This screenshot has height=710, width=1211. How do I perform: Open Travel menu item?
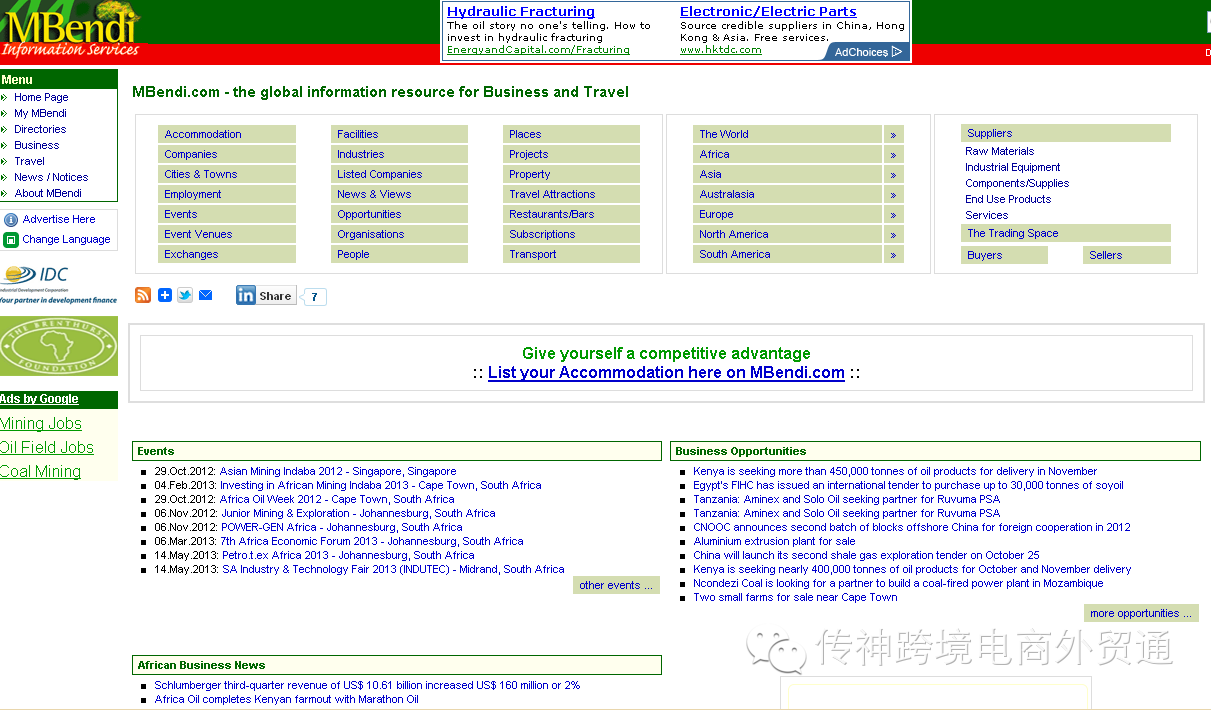[29, 161]
